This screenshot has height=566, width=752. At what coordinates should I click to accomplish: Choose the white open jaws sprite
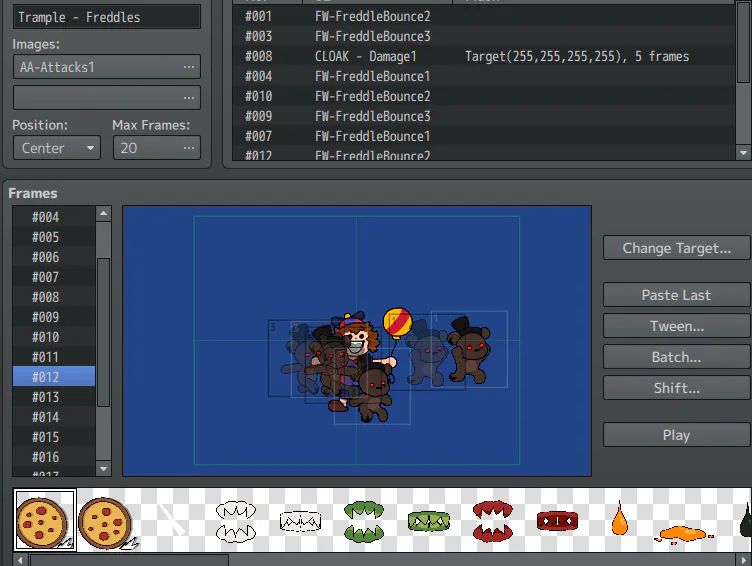pos(235,521)
